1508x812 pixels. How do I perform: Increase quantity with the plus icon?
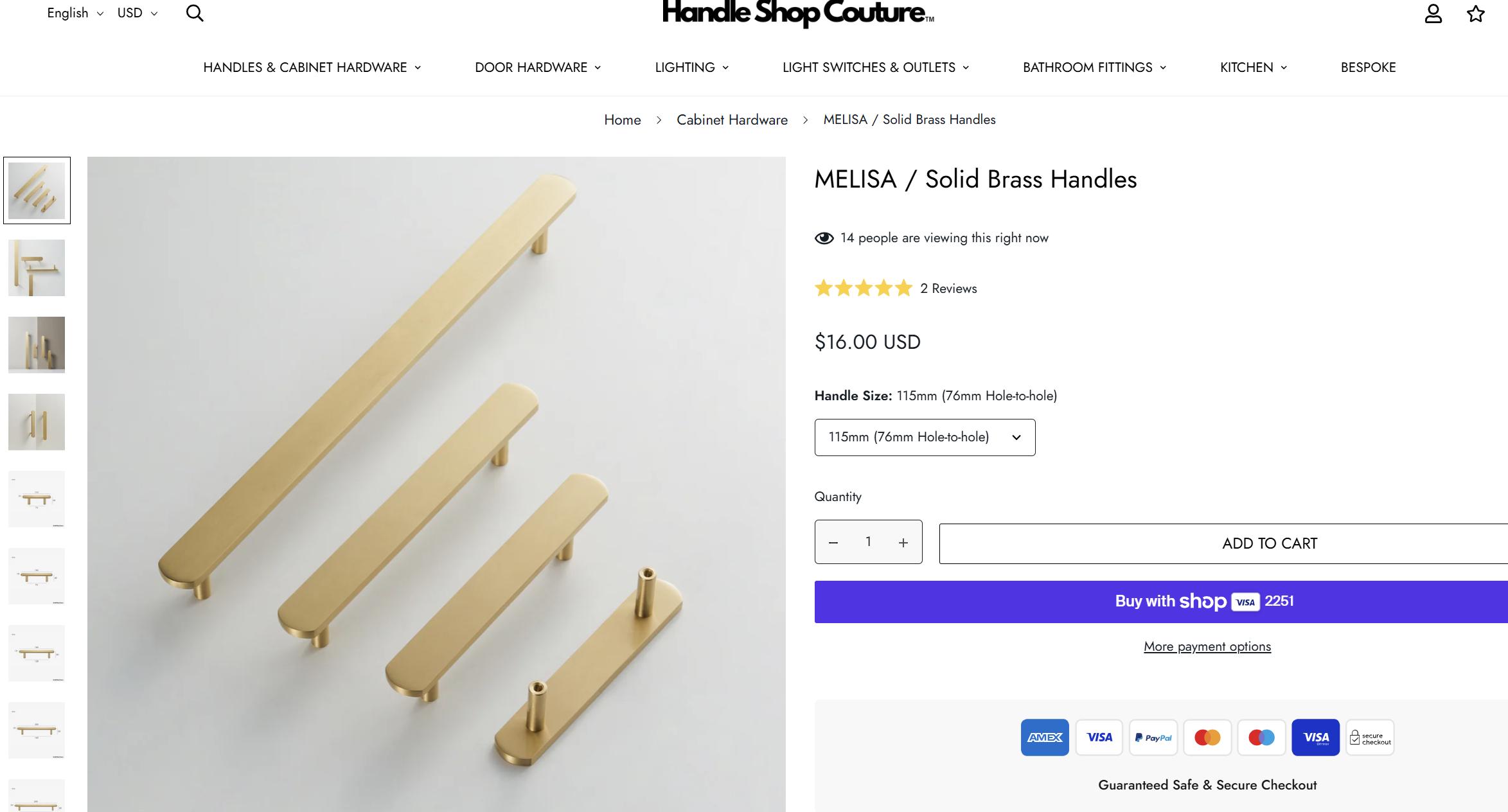pos(903,543)
